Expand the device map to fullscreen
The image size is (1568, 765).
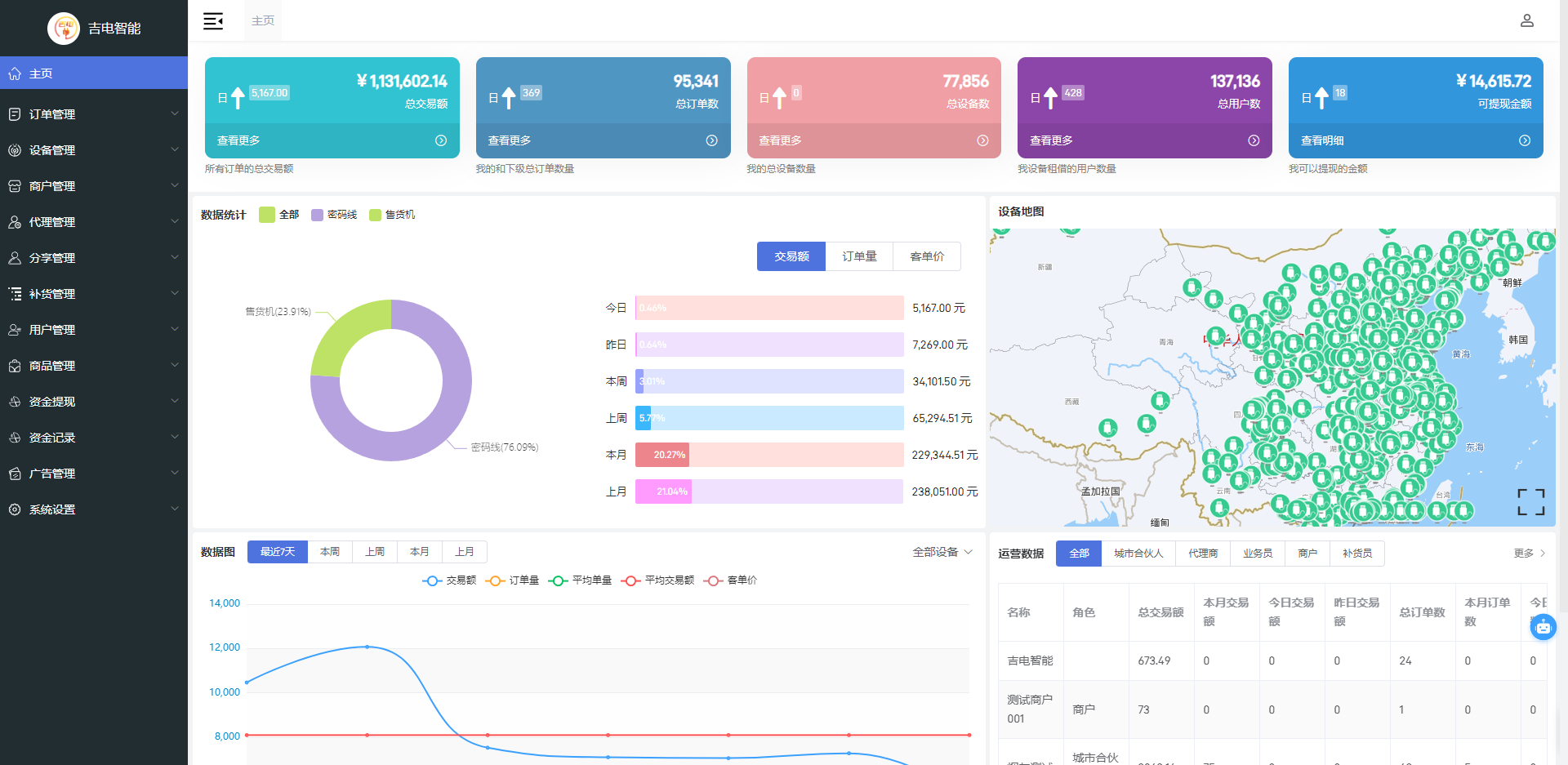click(x=1531, y=502)
